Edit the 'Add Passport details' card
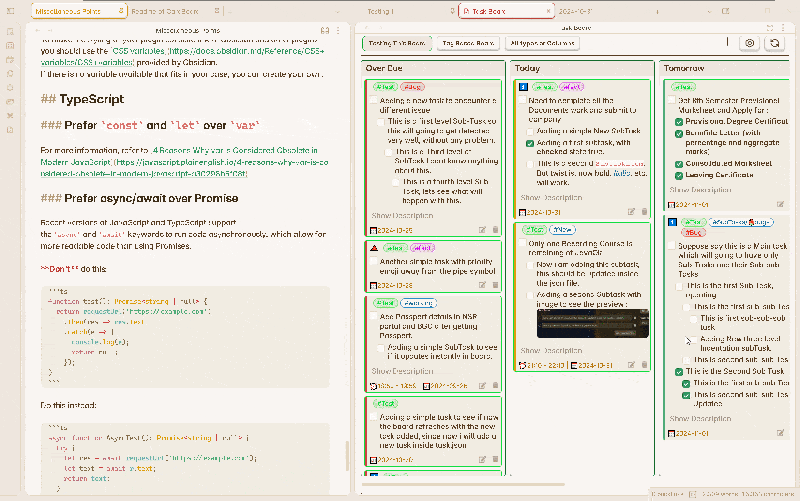800x501 pixels. point(482,386)
